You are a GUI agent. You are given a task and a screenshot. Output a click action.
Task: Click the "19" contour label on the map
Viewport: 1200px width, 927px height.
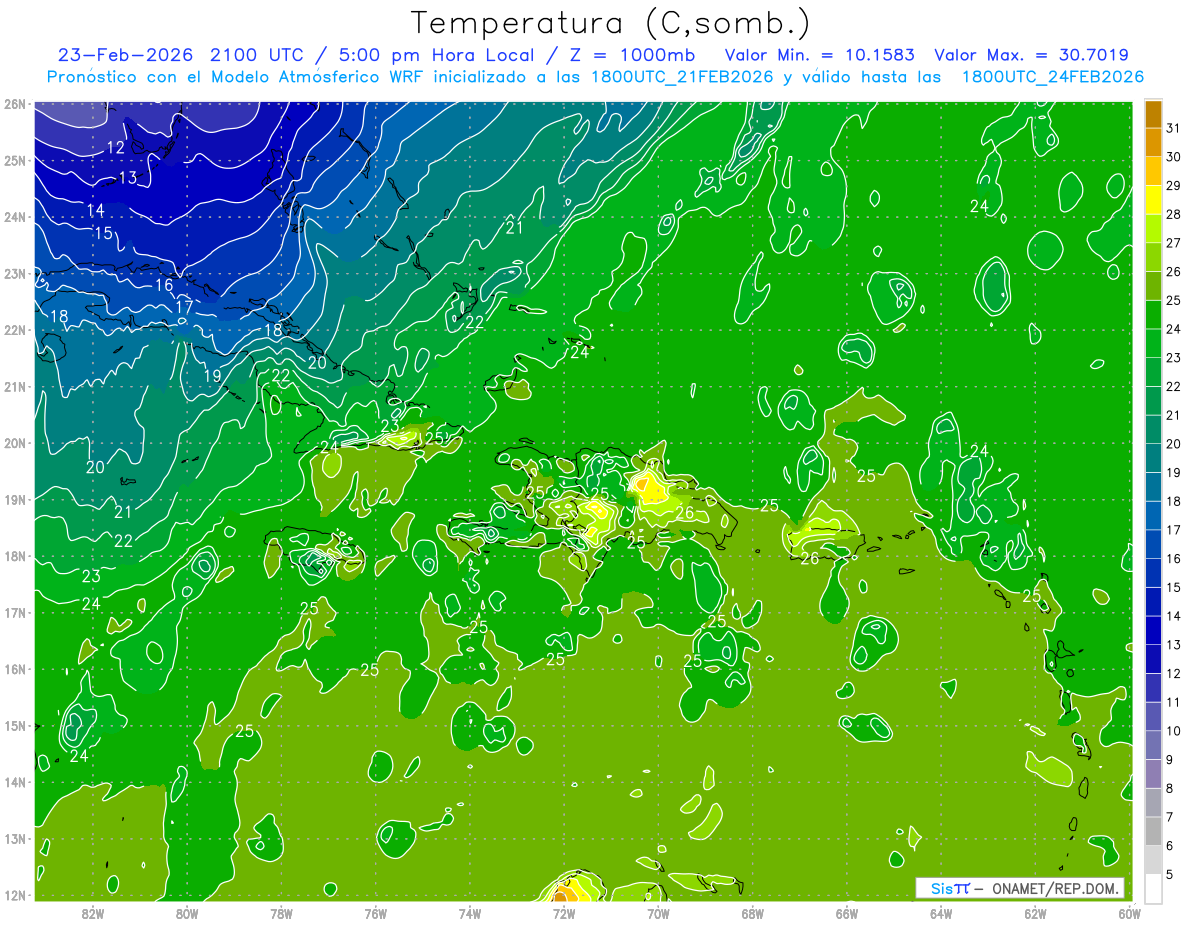tap(212, 376)
